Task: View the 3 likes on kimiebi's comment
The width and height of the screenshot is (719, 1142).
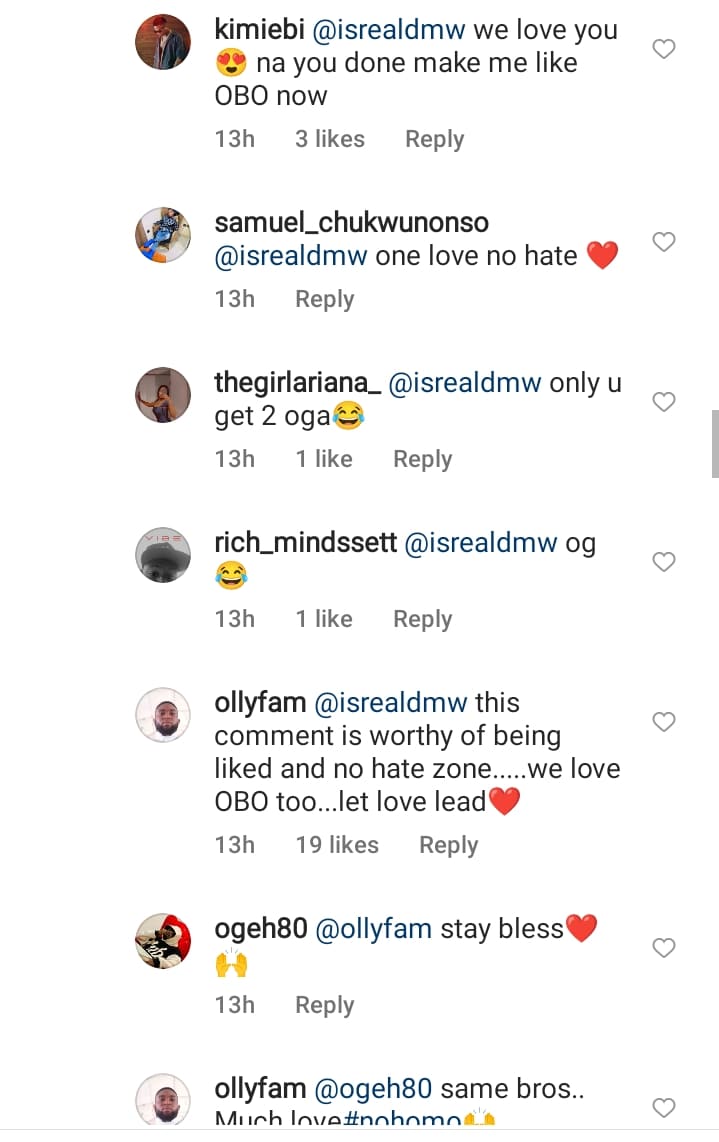Action: point(329,139)
